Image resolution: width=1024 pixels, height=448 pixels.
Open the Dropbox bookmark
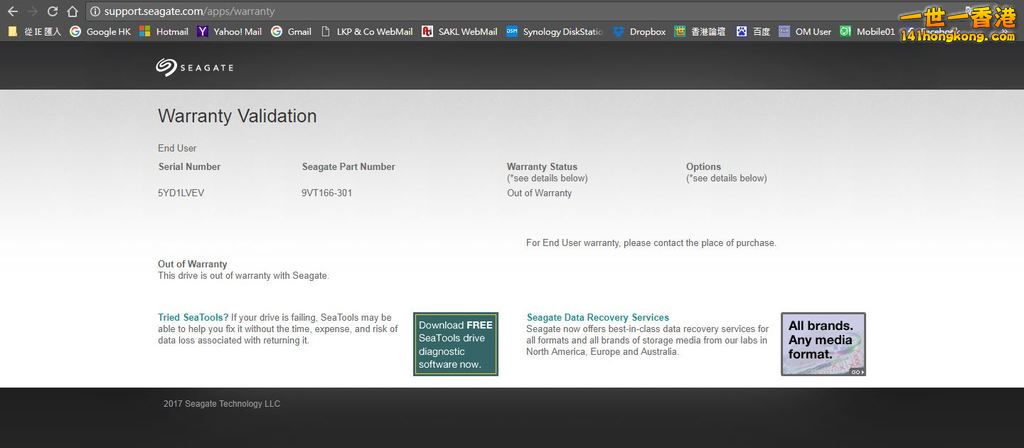click(639, 31)
